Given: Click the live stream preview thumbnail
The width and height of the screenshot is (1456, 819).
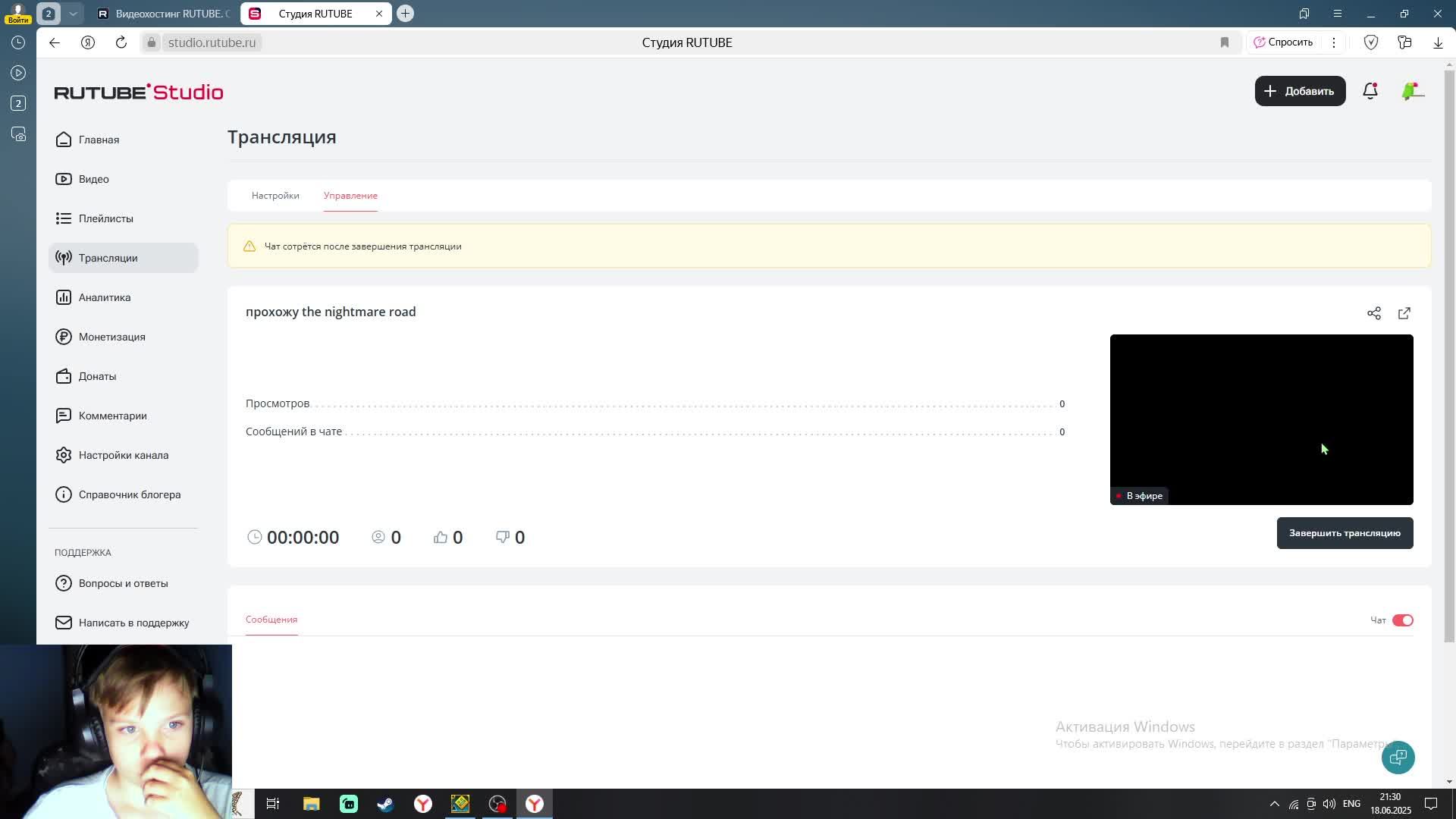Looking at the screenshot, I should pyautogui.click(x=1260, y=419).
